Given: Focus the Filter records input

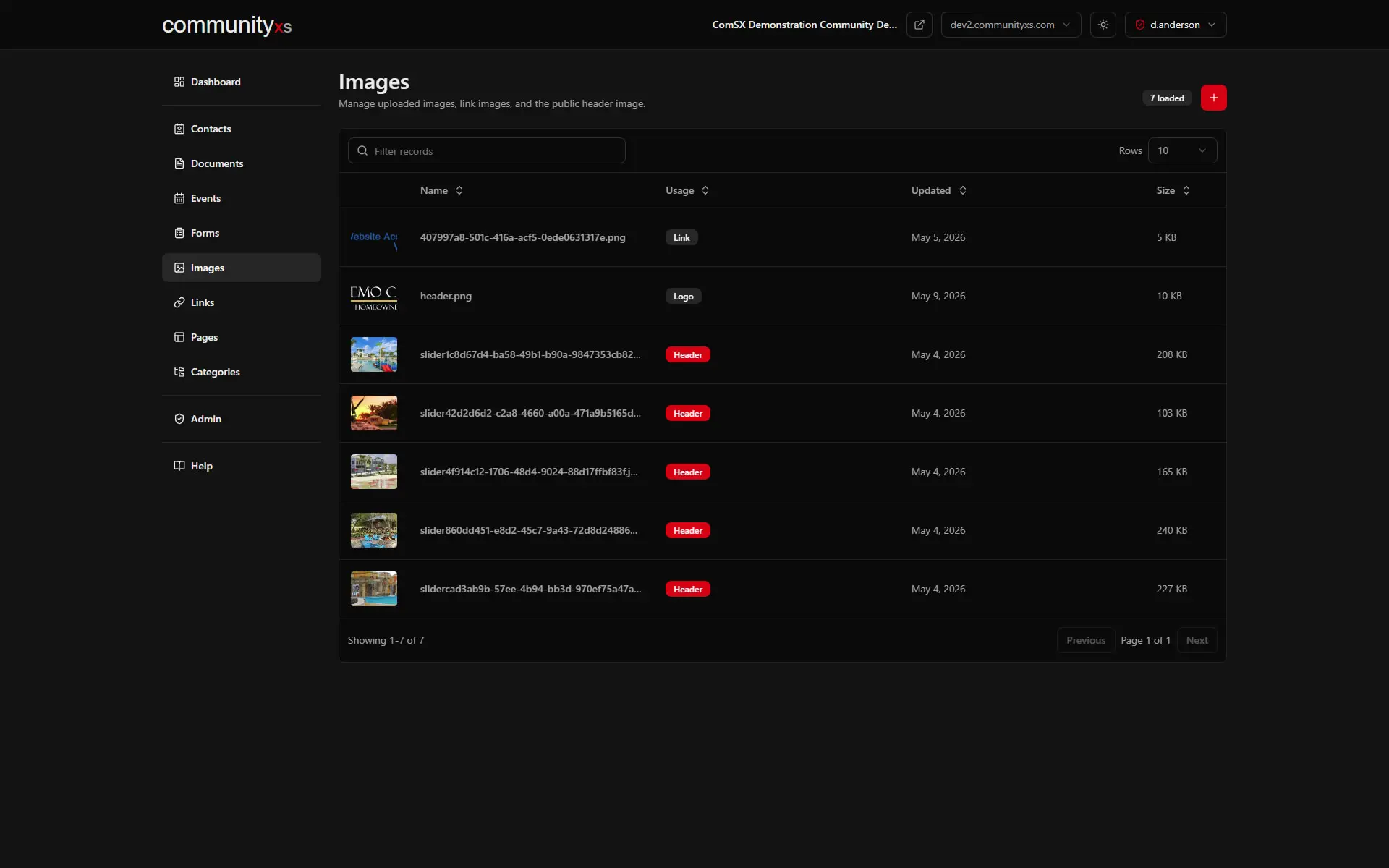Looking at the screenshot, I should click(x=487, y=150).
